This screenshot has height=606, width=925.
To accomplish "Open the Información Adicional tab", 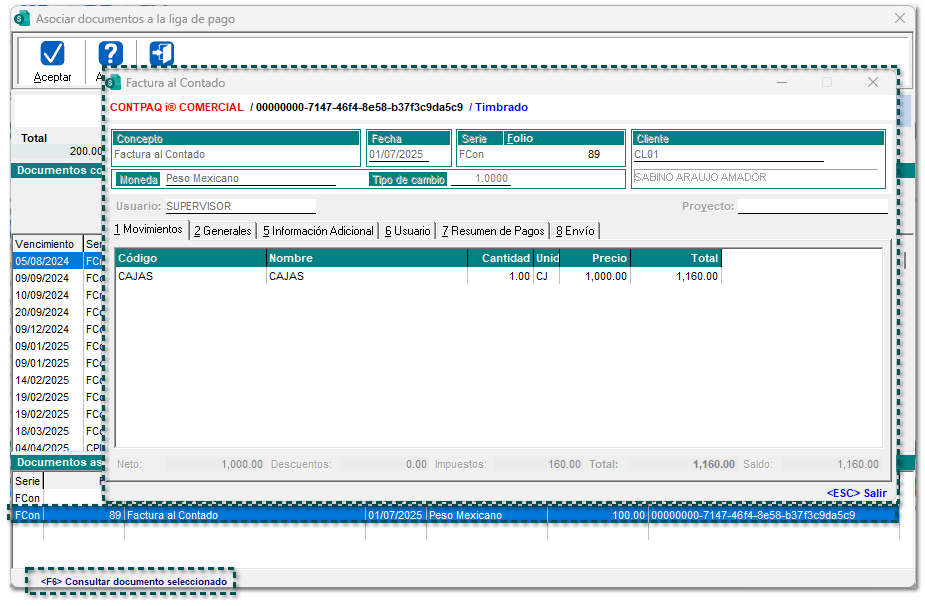I will tap(317, 231).
